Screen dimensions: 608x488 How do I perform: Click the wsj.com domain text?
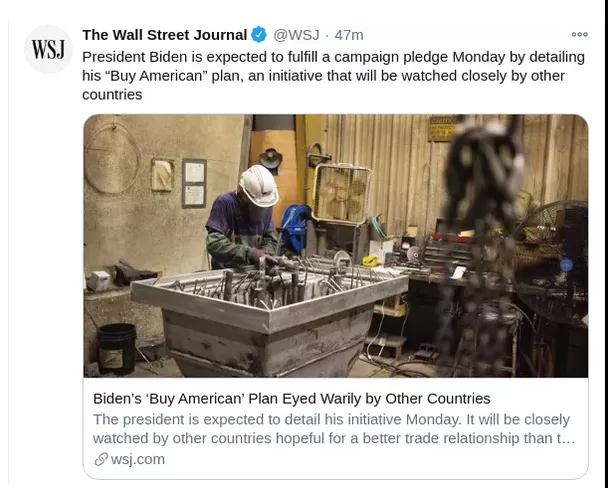click(138, 459)
